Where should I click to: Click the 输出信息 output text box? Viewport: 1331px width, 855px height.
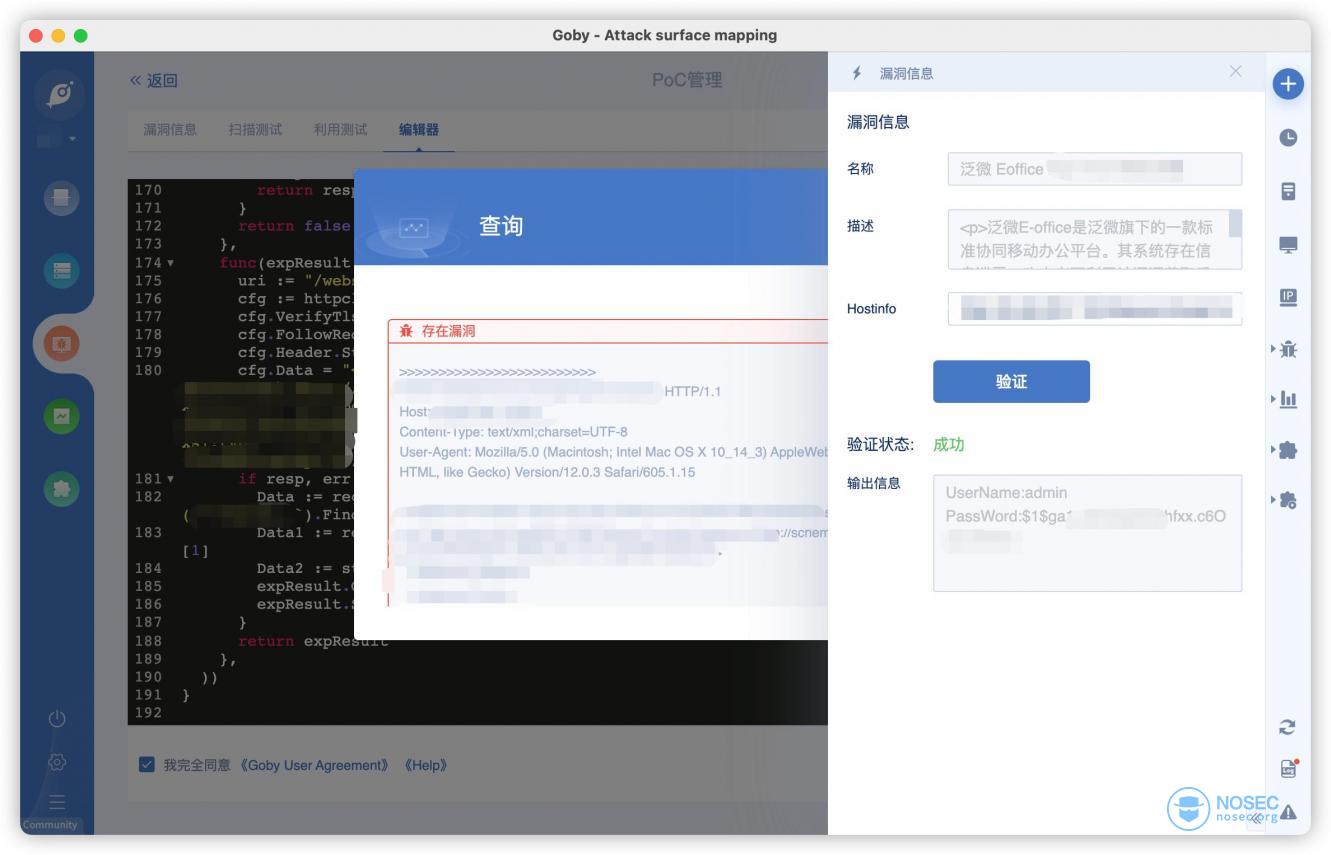point(1088,533)
